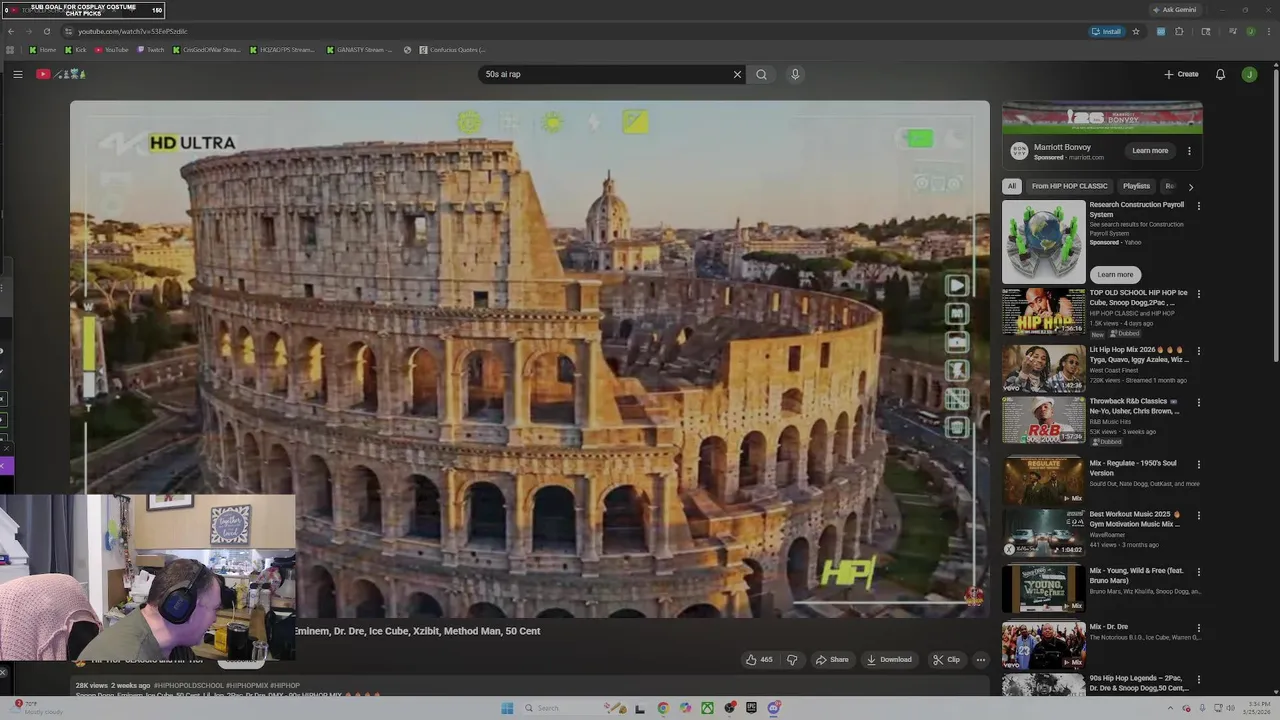Viewport: 1280px width, 720px height.
Task: Select the All filter chip
Action: coord(1011,186)
